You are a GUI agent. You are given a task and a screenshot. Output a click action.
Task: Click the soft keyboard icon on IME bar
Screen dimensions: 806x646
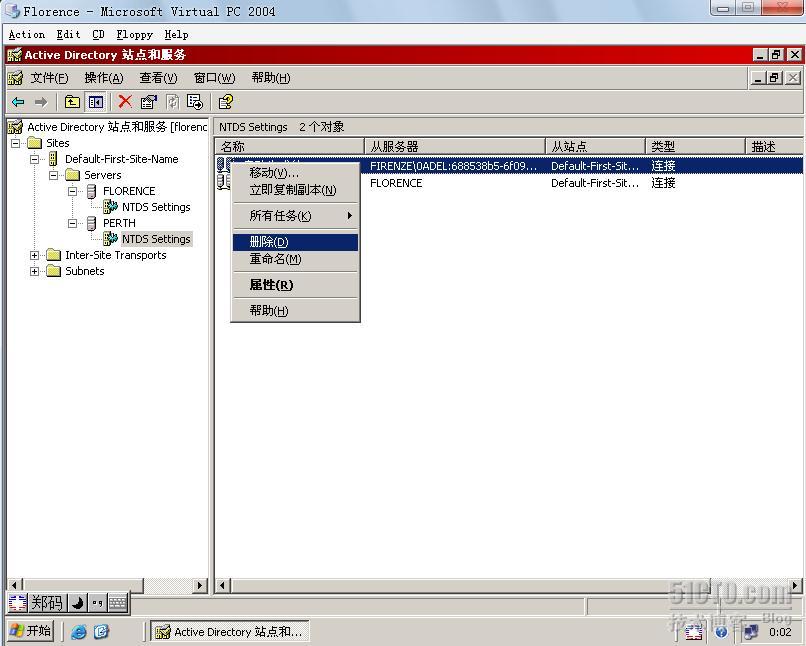coord(118,602)
